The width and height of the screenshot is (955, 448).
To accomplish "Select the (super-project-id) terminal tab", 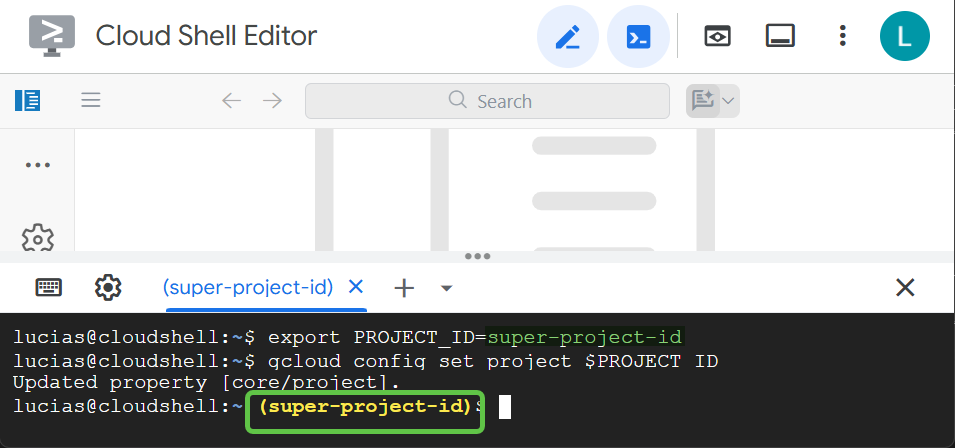I will pos(247,288).
